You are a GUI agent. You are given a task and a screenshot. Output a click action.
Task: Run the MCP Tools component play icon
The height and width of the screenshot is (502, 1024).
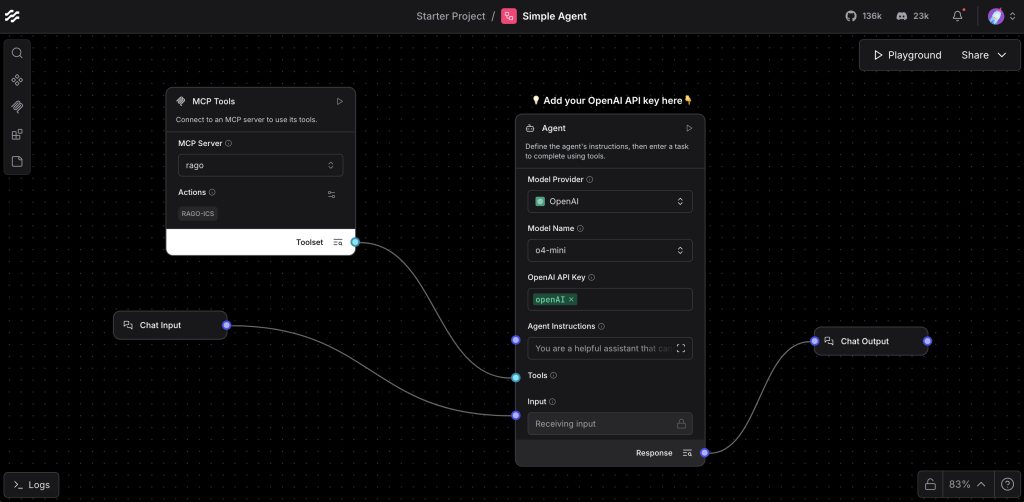tap(340, 101)
